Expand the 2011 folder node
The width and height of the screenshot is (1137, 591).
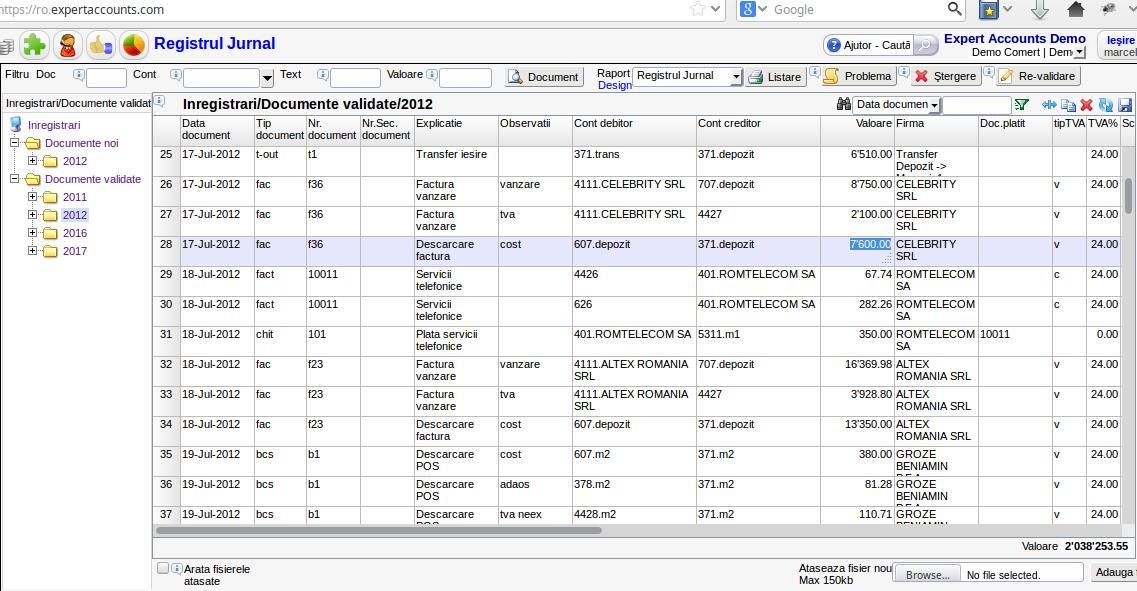pos(33,197)
